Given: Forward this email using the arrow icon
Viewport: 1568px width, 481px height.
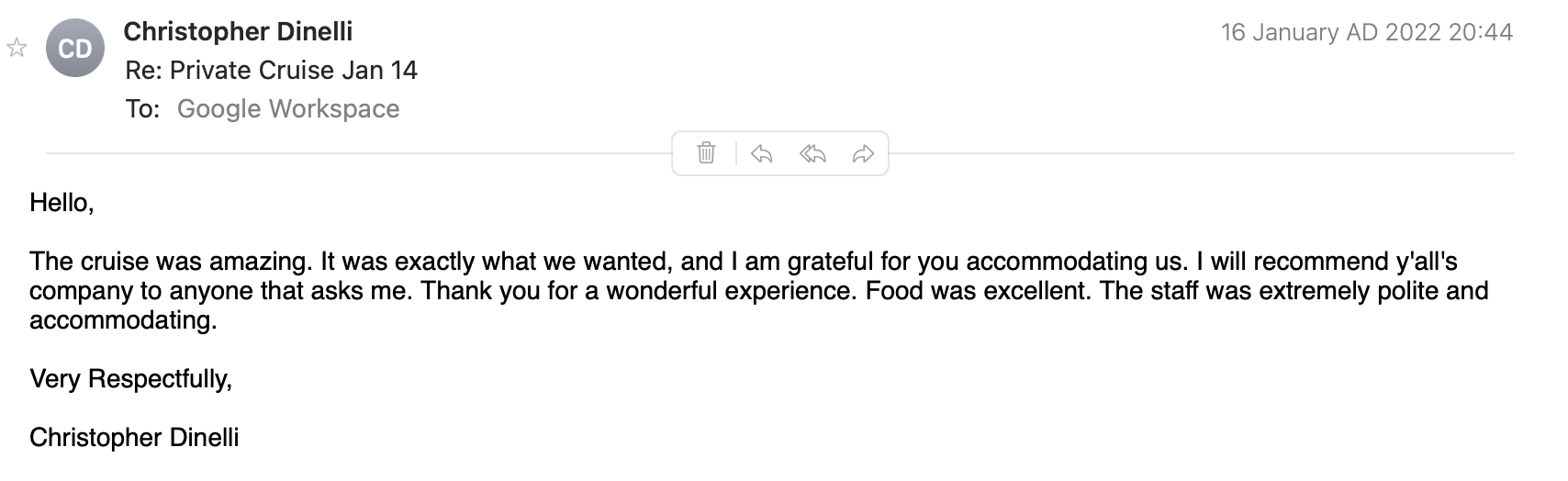Looking at the screenshot, I should 863,153.
